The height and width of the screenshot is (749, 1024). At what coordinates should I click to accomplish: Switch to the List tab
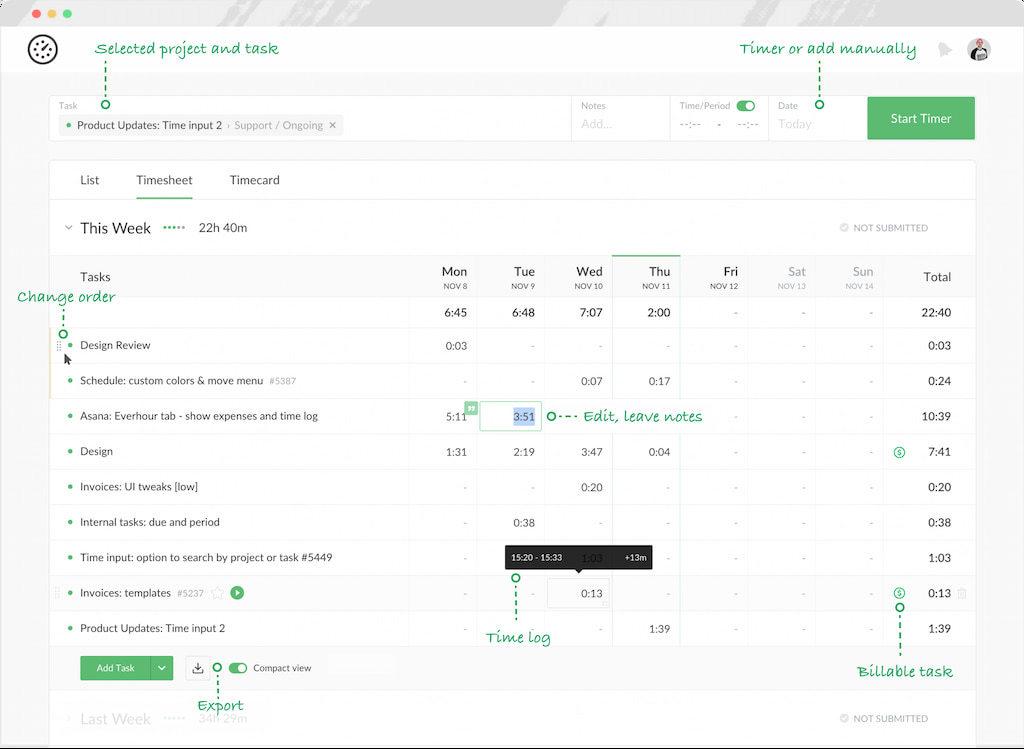point(89,180)
